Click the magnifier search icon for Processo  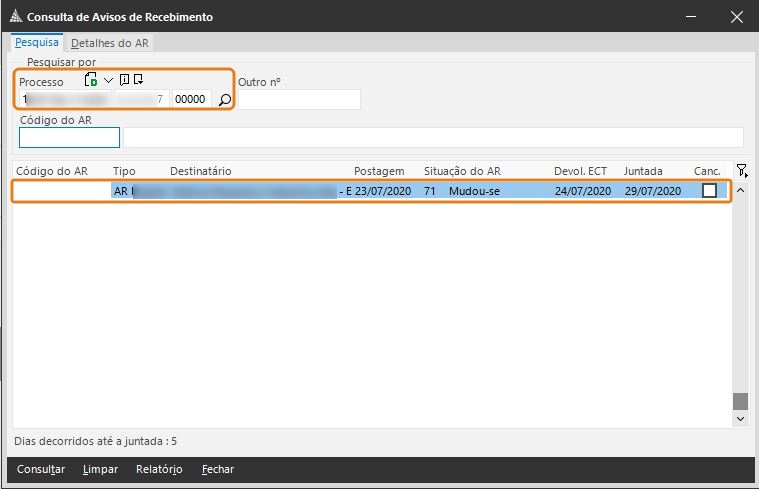tap(224, 99)
